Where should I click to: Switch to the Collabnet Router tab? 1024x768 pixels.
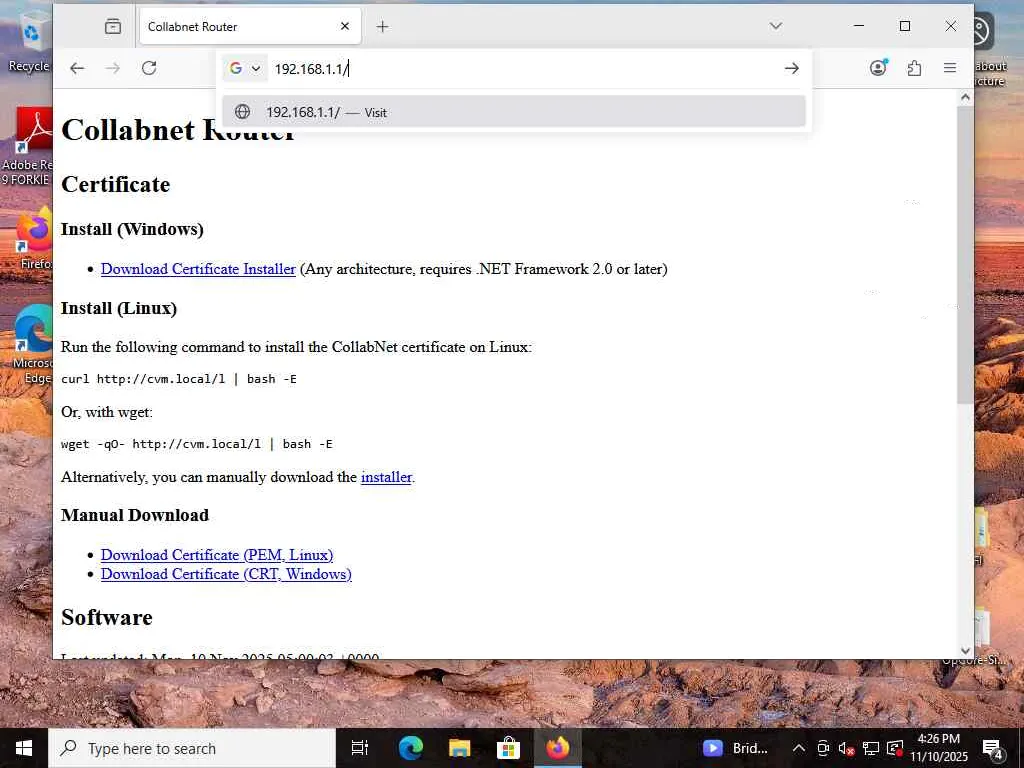point(250,26)
